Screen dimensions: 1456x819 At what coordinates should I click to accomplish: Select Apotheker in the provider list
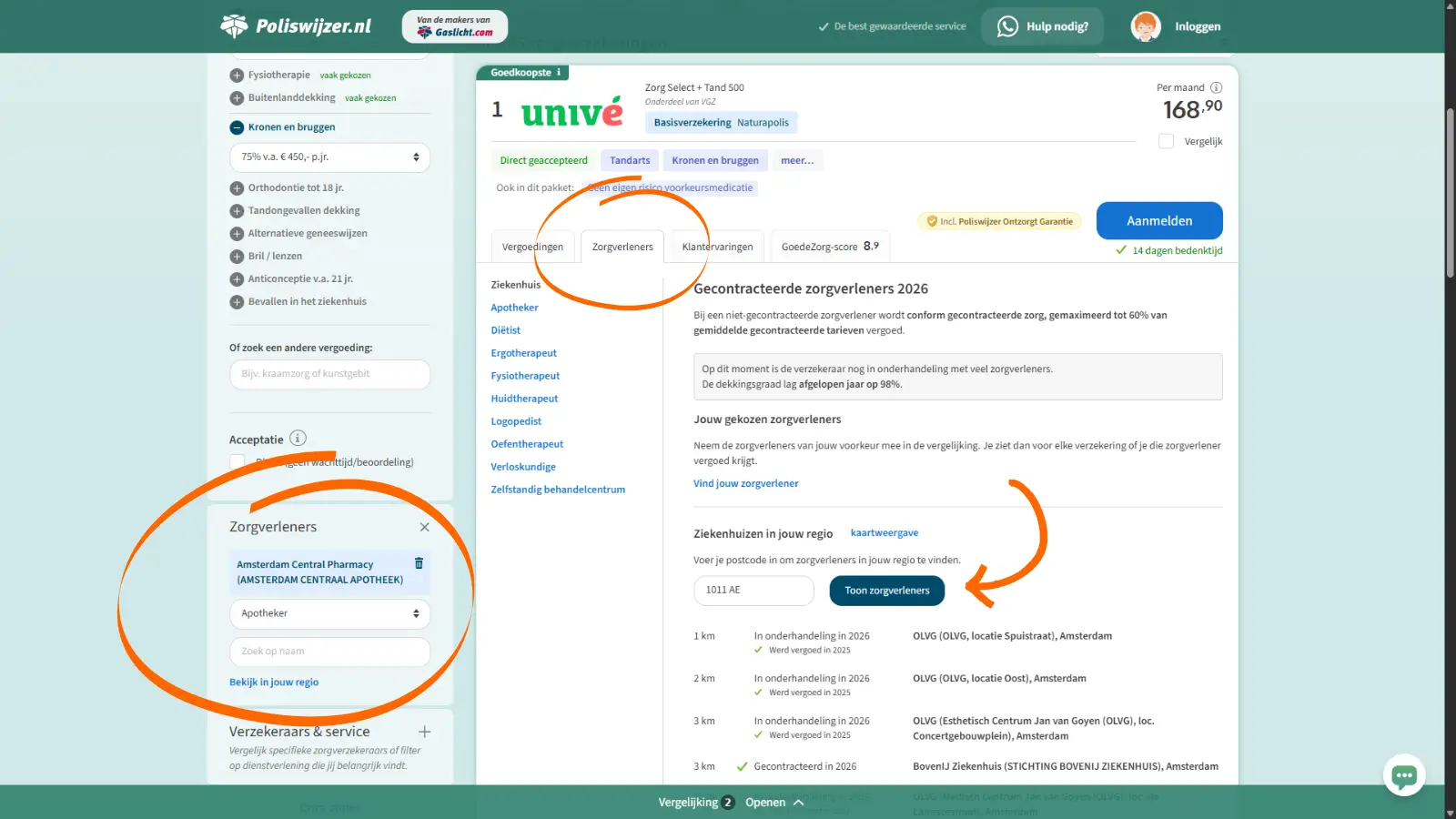pyautogui.click(x=515, y=308)
